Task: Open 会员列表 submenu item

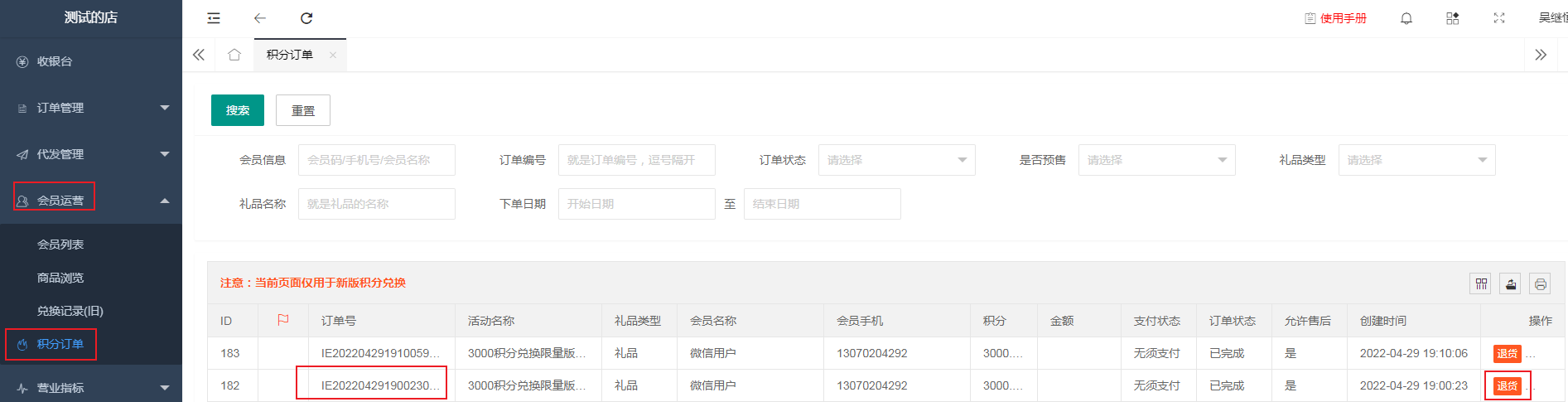Action: (x=60, y=245)
